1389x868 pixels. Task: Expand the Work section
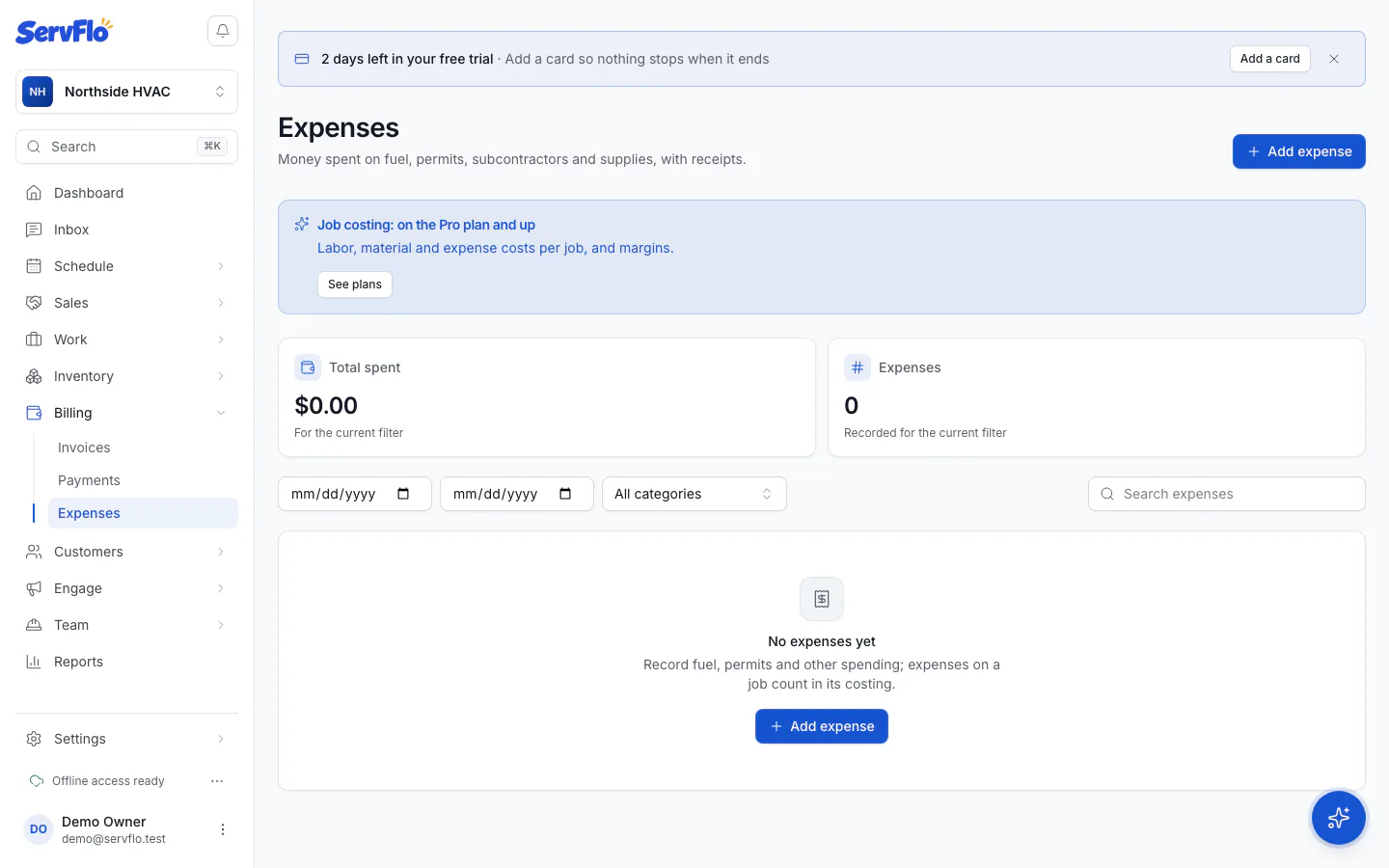coord(126,339)
